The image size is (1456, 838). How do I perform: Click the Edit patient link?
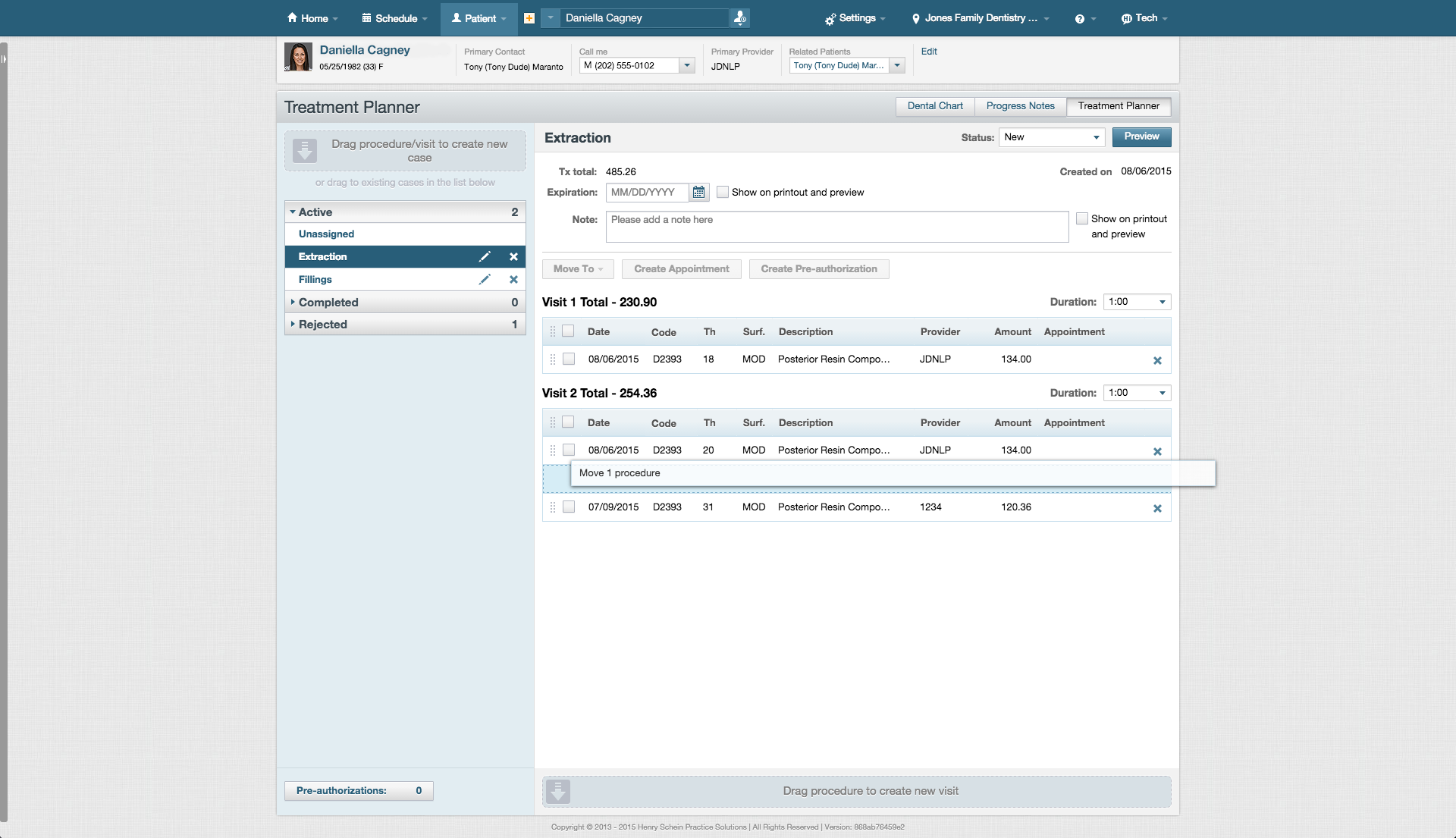click(x=929, y=52)
